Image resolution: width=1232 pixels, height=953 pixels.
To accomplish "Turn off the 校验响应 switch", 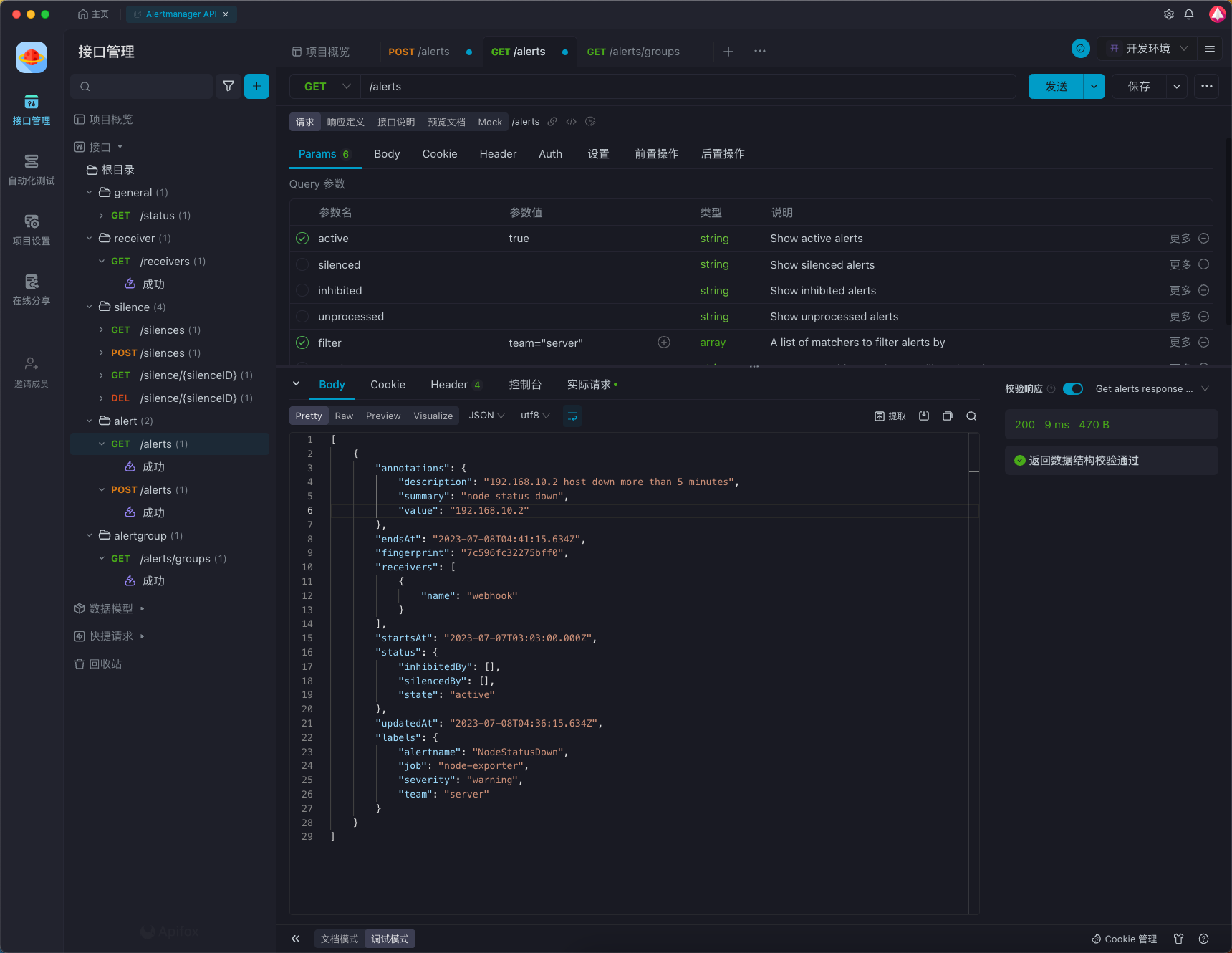I will coord(1072,389).
